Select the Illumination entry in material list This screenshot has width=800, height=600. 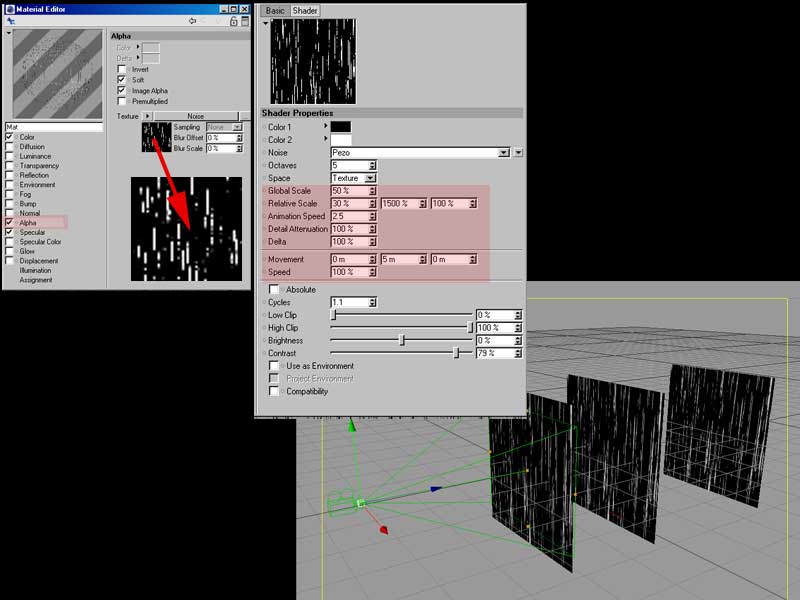pyautogui.click(x=35, y=270)
